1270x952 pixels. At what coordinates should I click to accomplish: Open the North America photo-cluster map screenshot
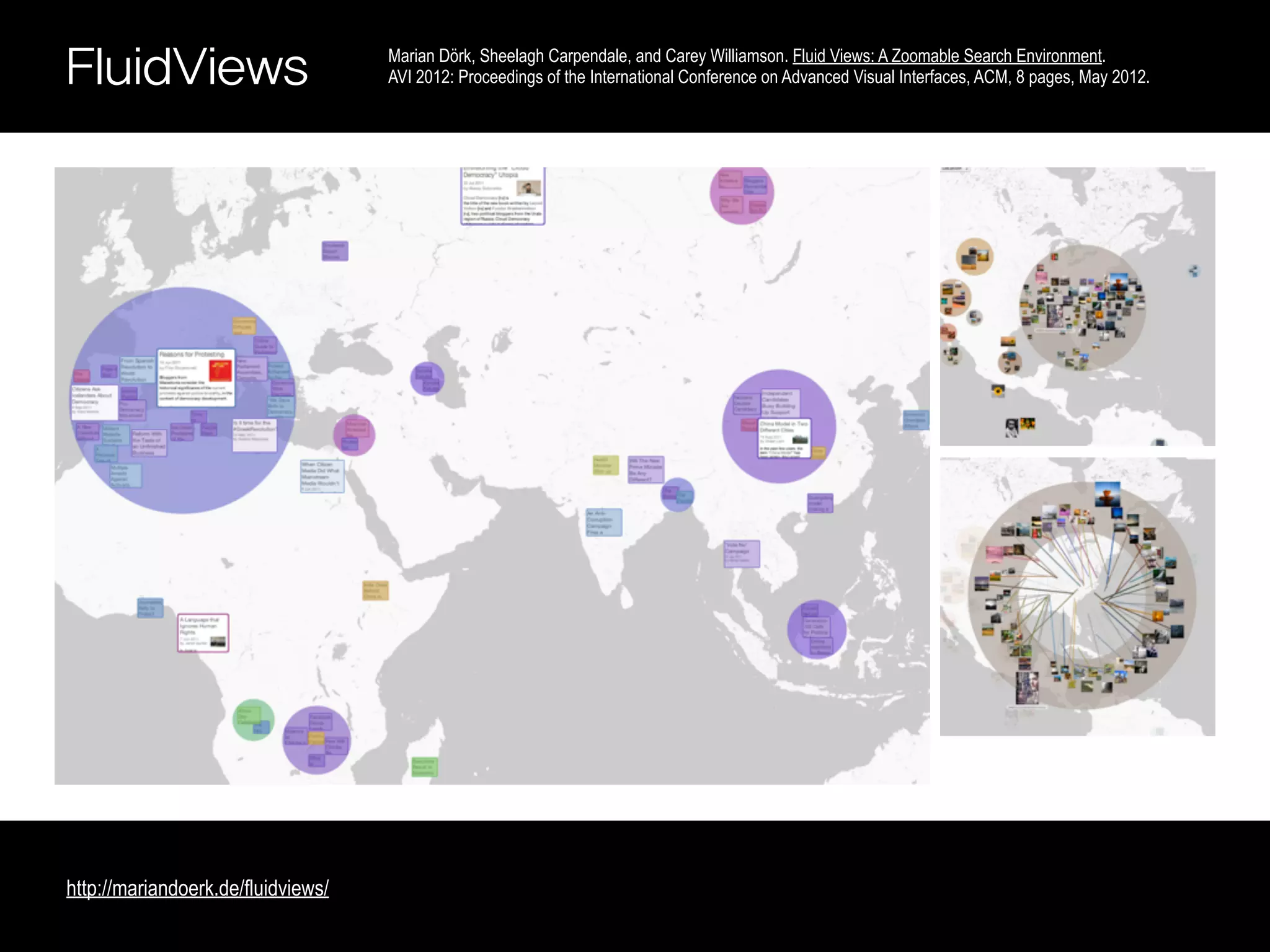(1077, 306)
